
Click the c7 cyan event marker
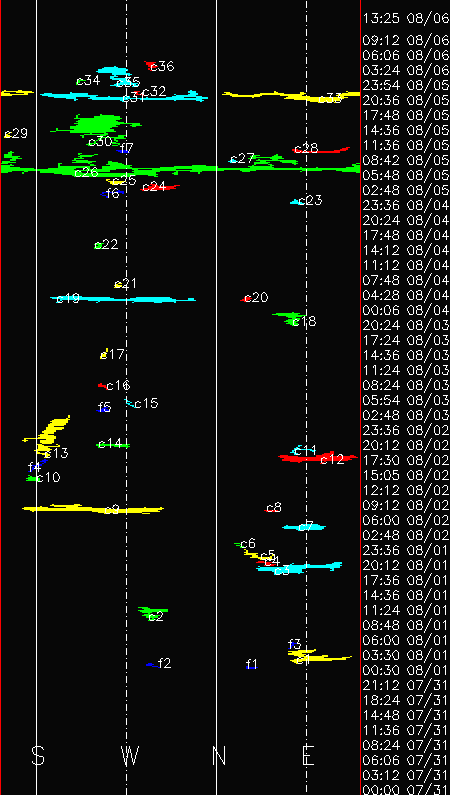(304, 527)
